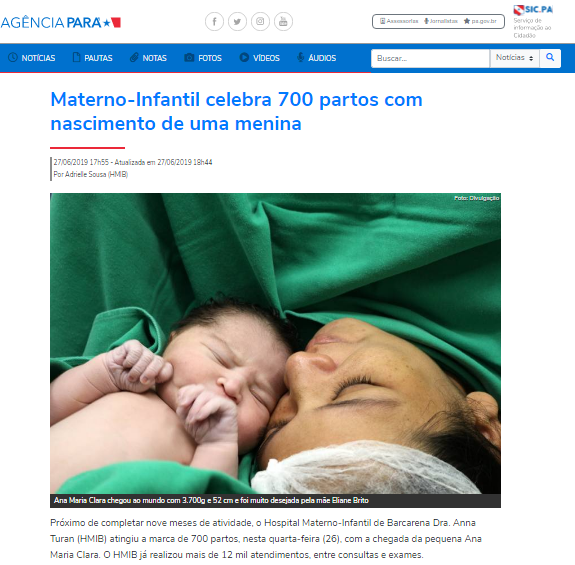Click the Agência Pará logo

pyautogui.click(x=61, y=23)
